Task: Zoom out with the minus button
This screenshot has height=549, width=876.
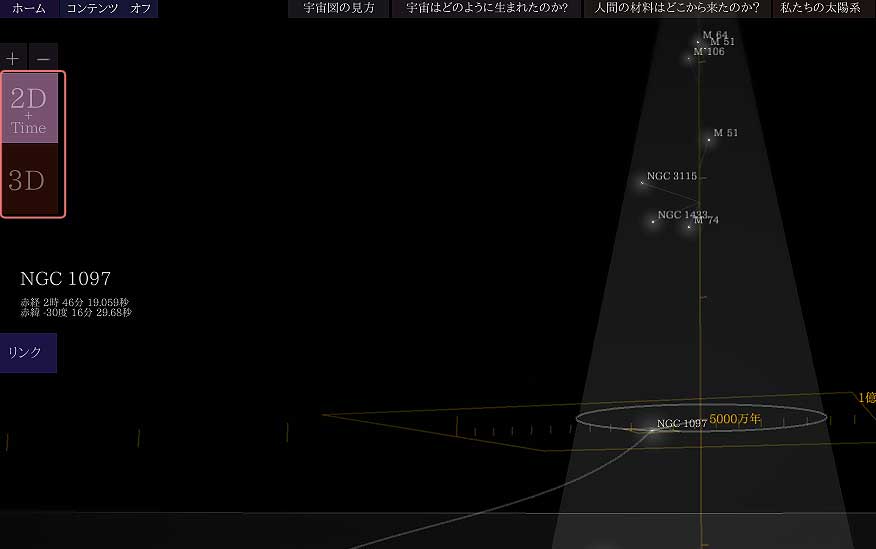Action: [x=43, y=58]
